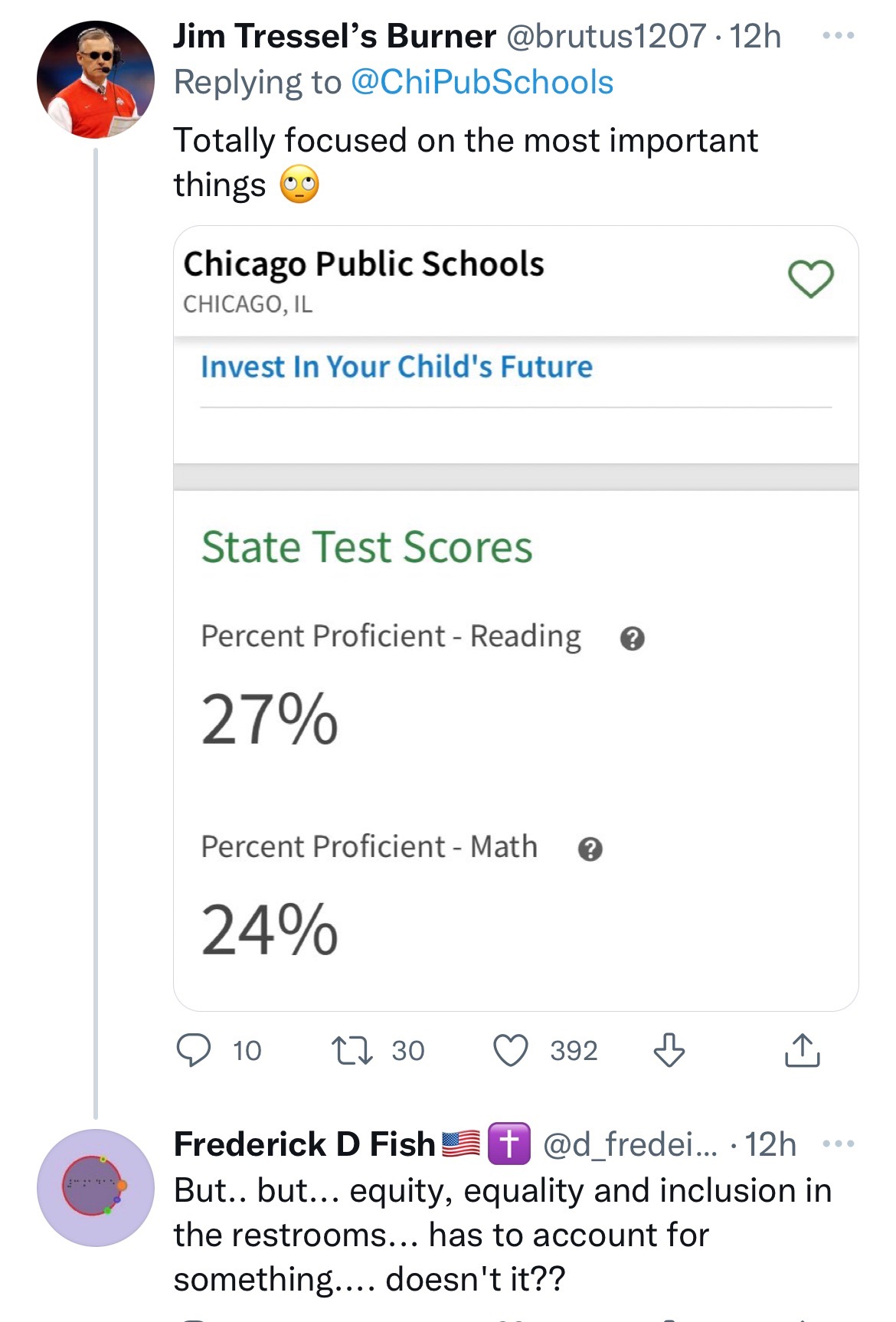
Task: Like the tweet with 392 likes
Action: click(511, 1050)
